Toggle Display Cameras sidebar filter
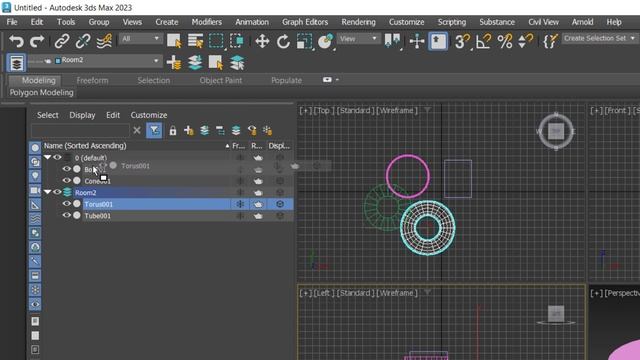This screenshot has height=360, width=640. (x=35, y=191)
